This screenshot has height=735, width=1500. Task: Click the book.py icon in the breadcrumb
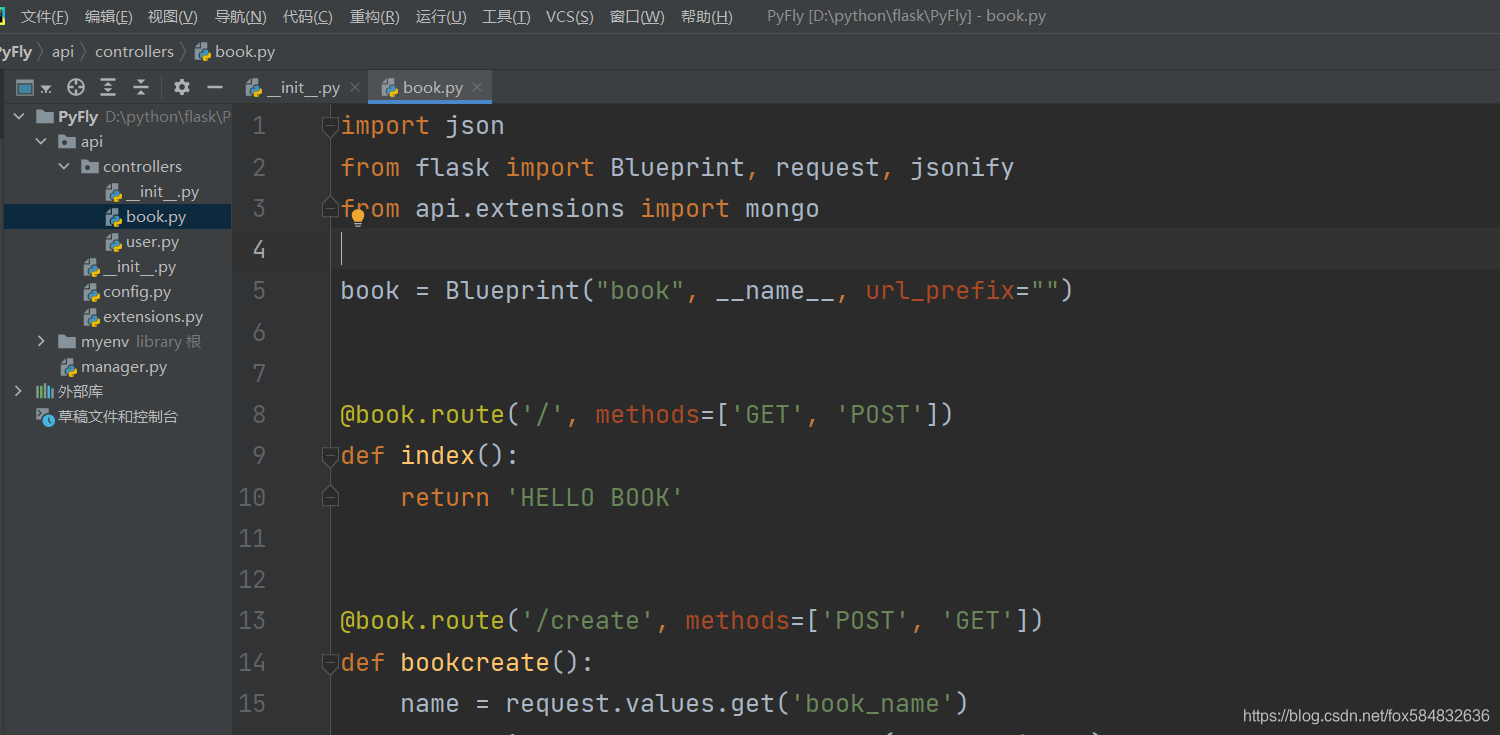point(202,52)
